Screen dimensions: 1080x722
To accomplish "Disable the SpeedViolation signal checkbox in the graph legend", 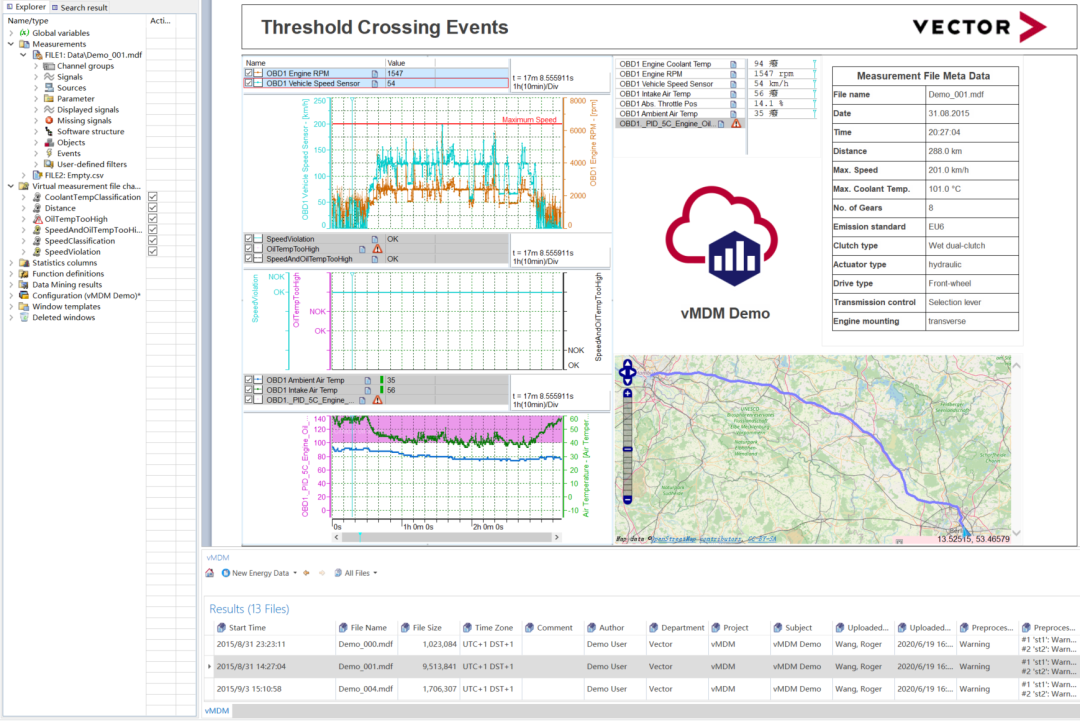I will pyautogui.click(x=249, y=239).
